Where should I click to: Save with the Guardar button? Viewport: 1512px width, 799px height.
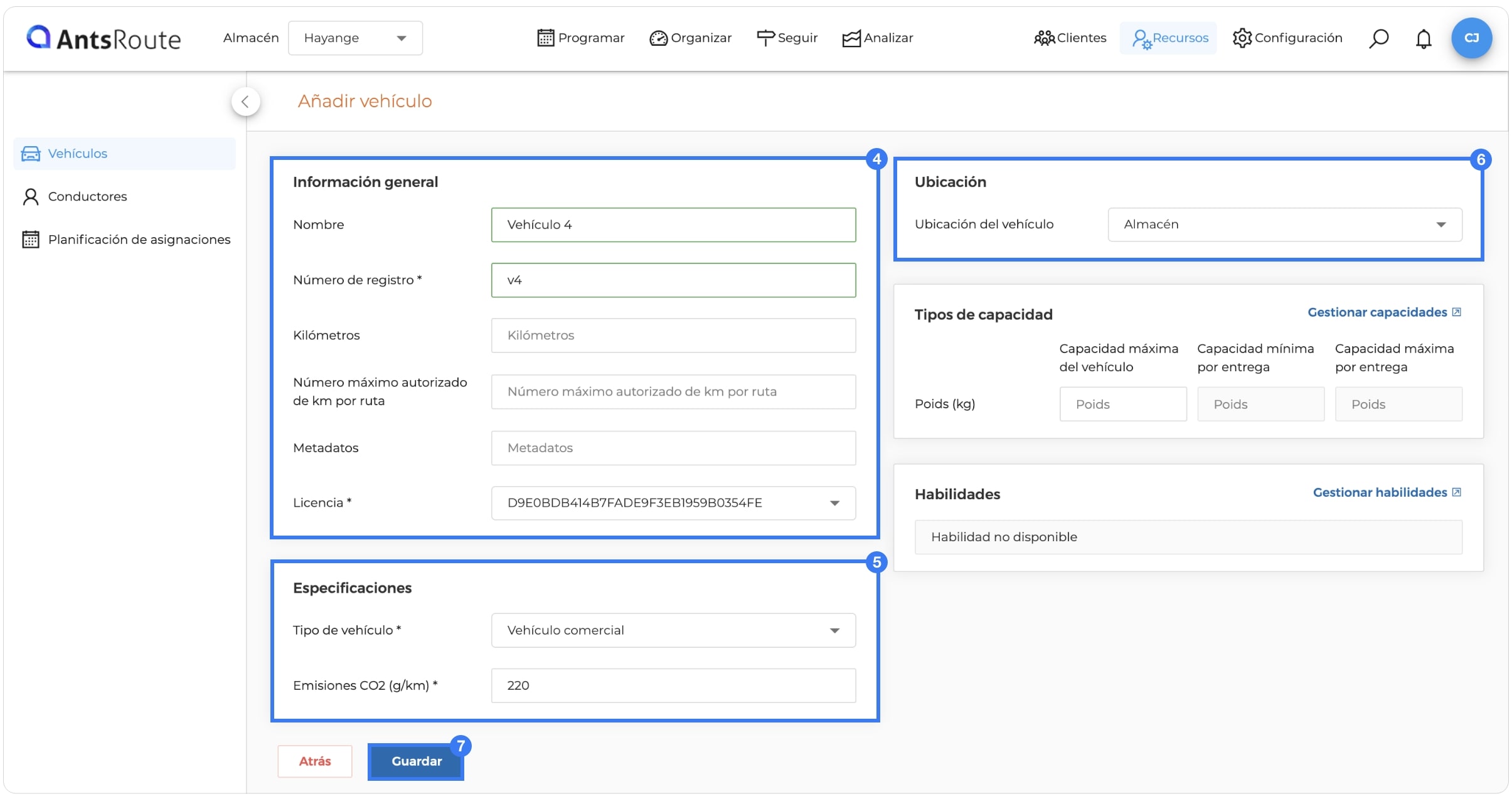[416, 761]
